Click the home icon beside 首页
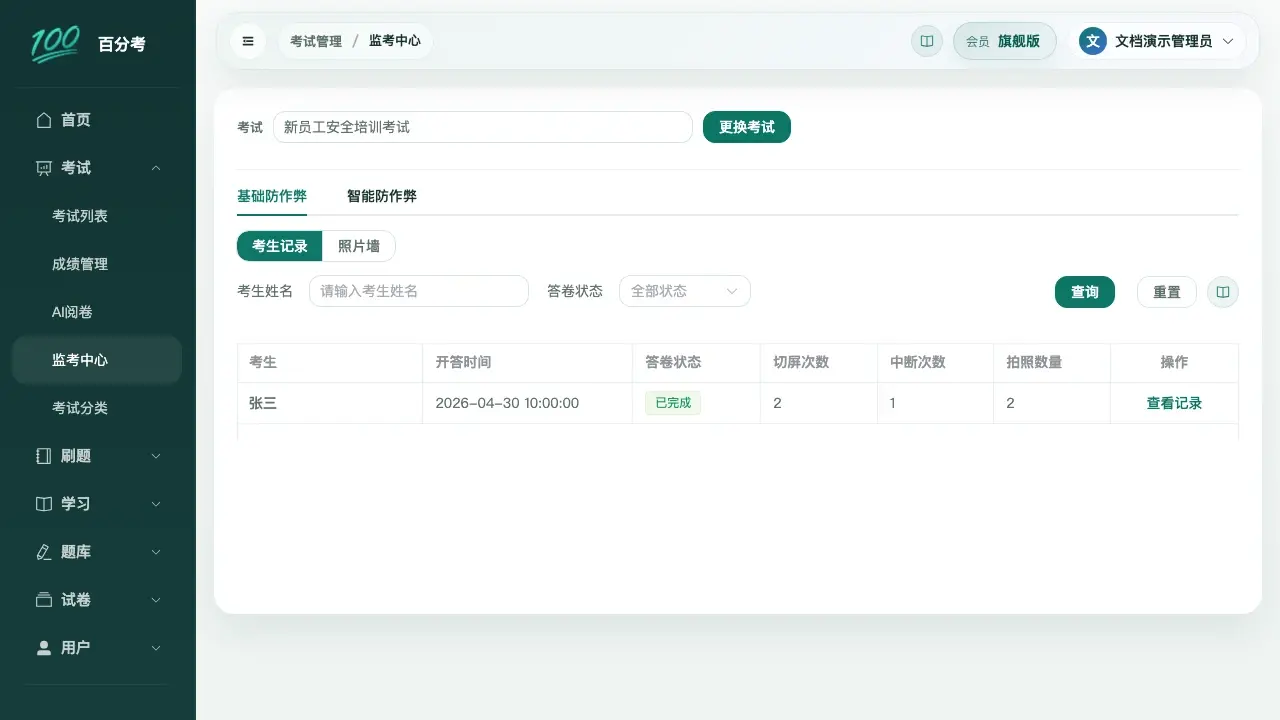This screenshot has width=1280, height=720. click(x=43, y=120)
